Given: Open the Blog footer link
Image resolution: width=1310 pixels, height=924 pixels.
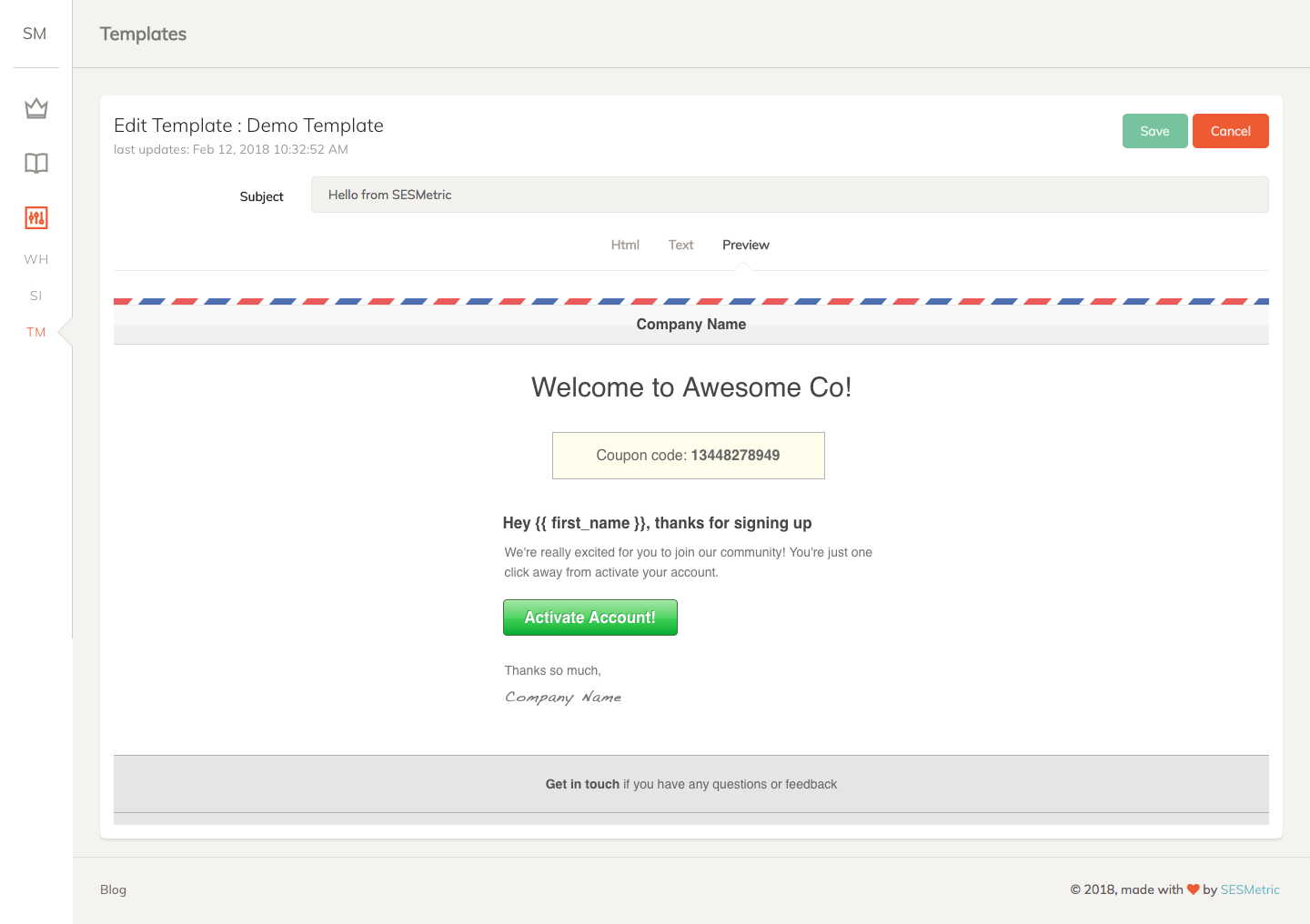Looking at the screenshot, I should point(113,889).
